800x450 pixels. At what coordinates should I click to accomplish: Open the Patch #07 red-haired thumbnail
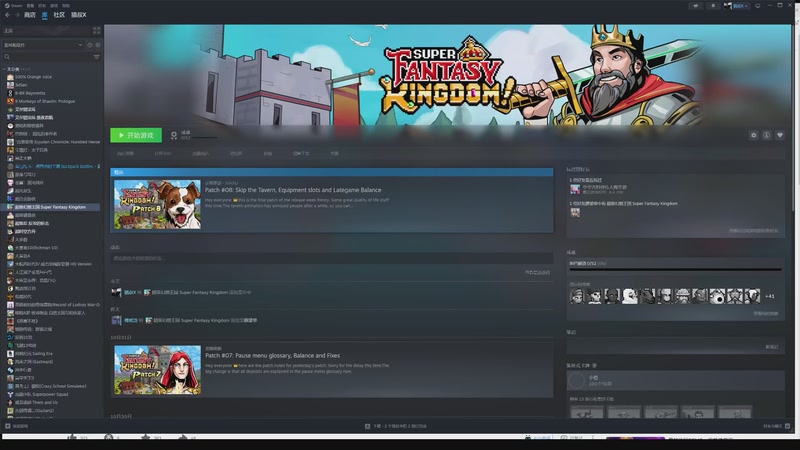pyautogui.click(x=158, y=370)
